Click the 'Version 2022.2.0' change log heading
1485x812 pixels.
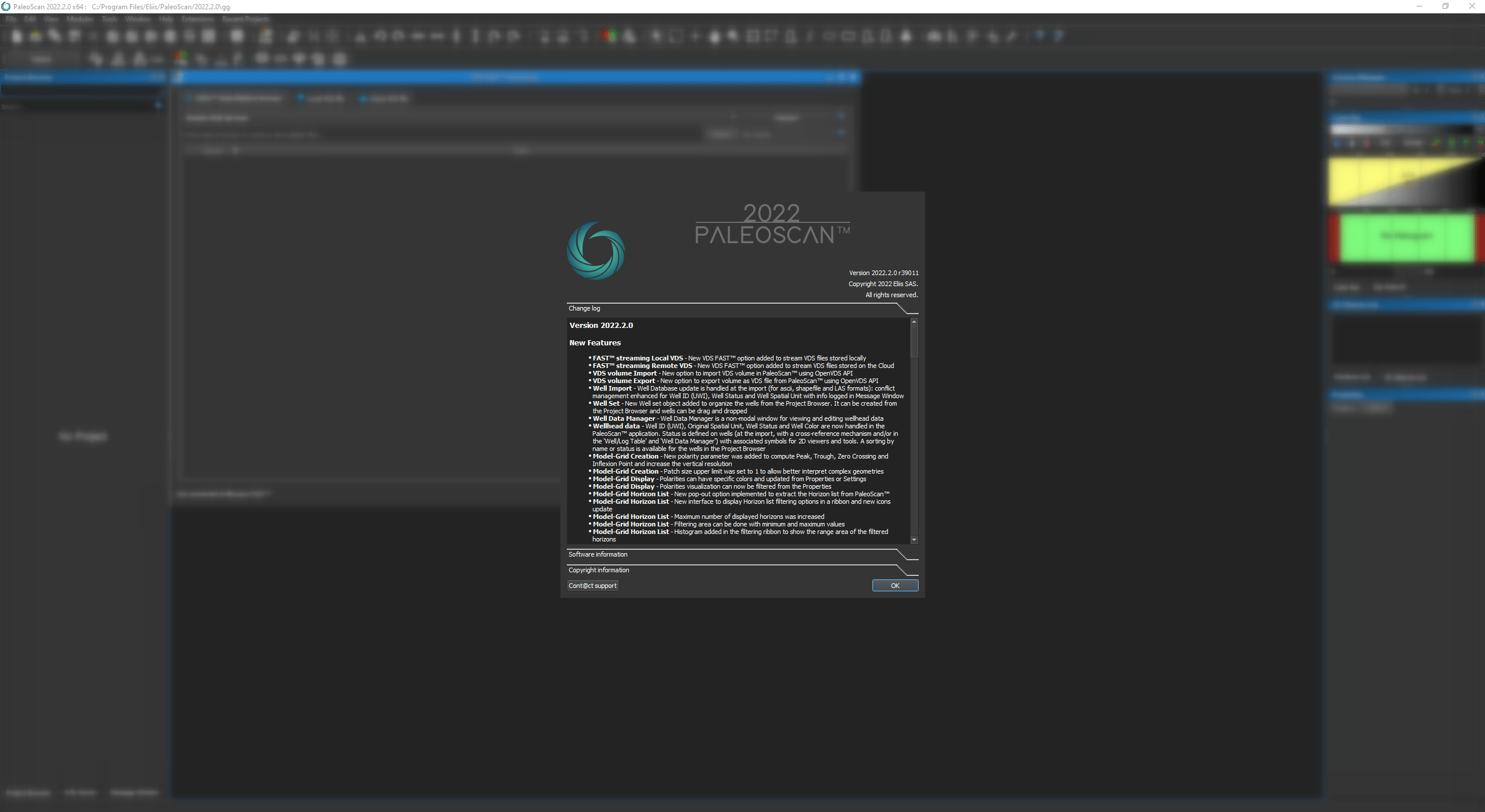tap(601, 326)
